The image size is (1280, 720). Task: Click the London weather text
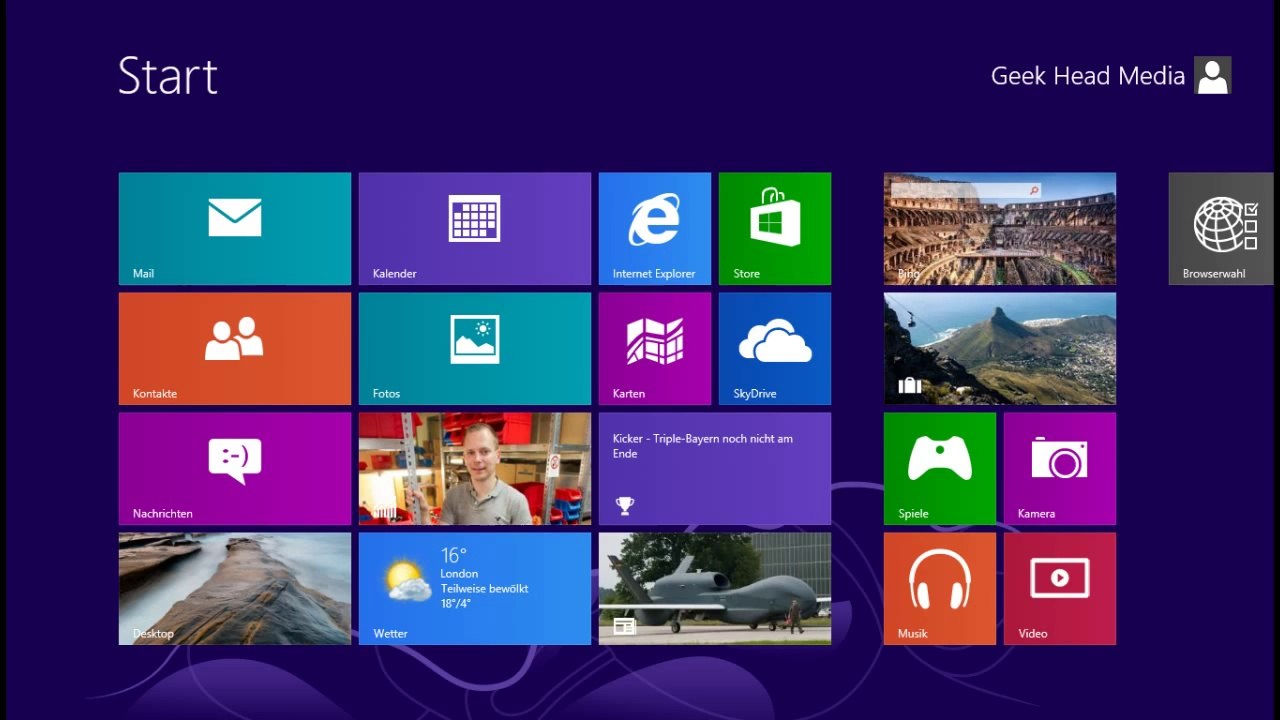[x=459, y=574]
